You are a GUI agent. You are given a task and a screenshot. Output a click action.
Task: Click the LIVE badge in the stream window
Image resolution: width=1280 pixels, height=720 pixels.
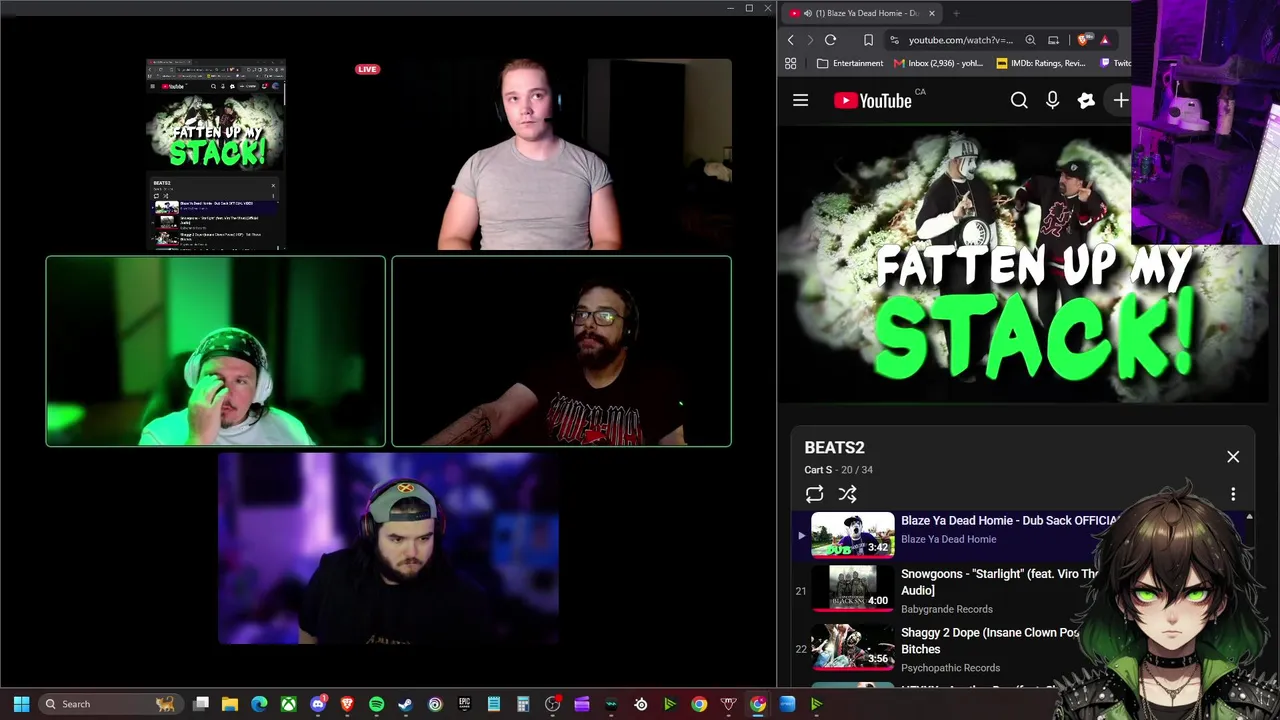click(367, 69)
